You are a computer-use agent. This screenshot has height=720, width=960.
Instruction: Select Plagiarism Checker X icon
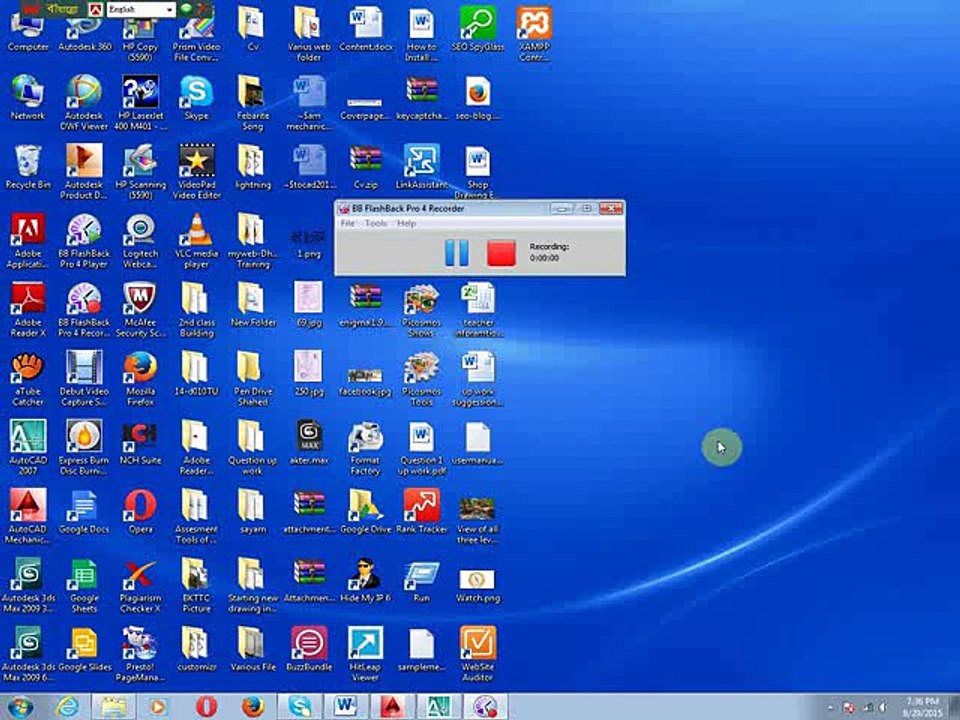[x=140, y=586]
